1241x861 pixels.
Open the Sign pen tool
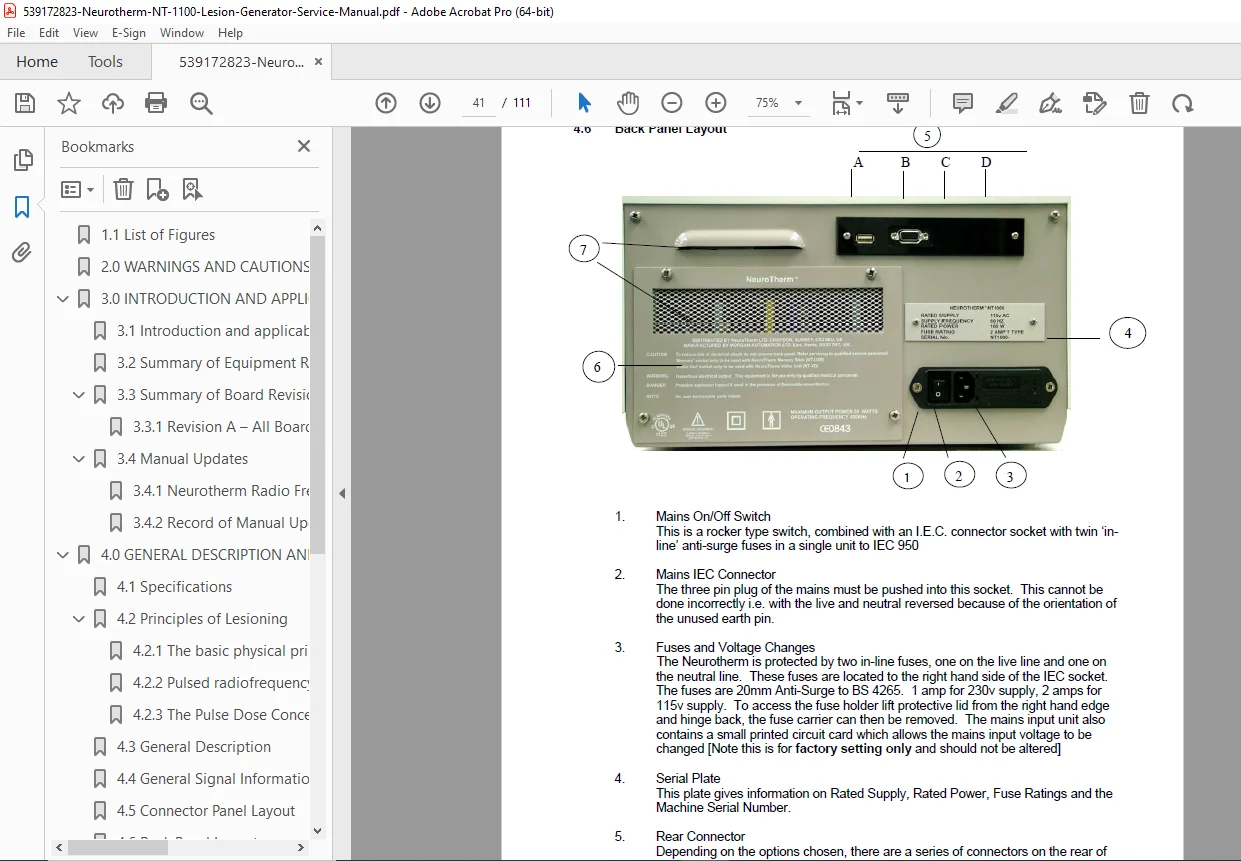click(1050, 103)
